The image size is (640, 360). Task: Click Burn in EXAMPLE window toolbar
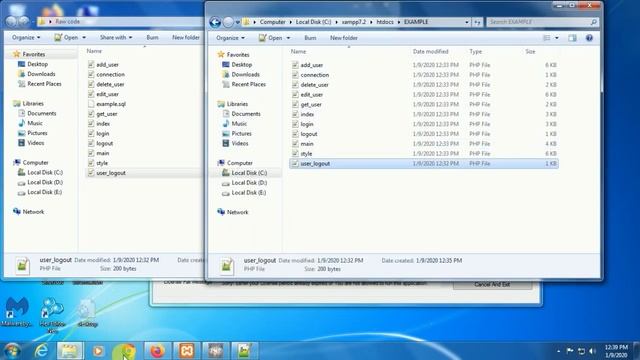[310, 38]
